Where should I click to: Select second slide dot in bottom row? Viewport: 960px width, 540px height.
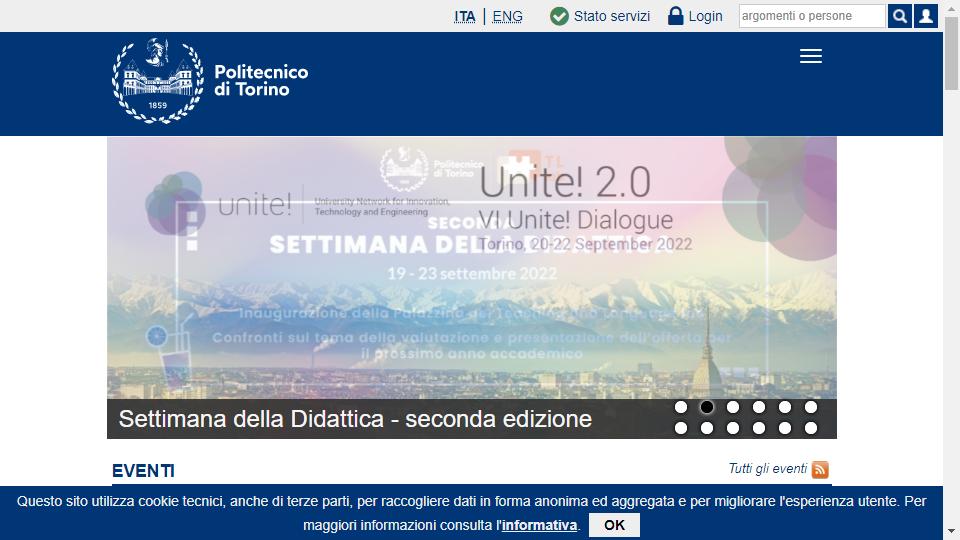point(707,428)
